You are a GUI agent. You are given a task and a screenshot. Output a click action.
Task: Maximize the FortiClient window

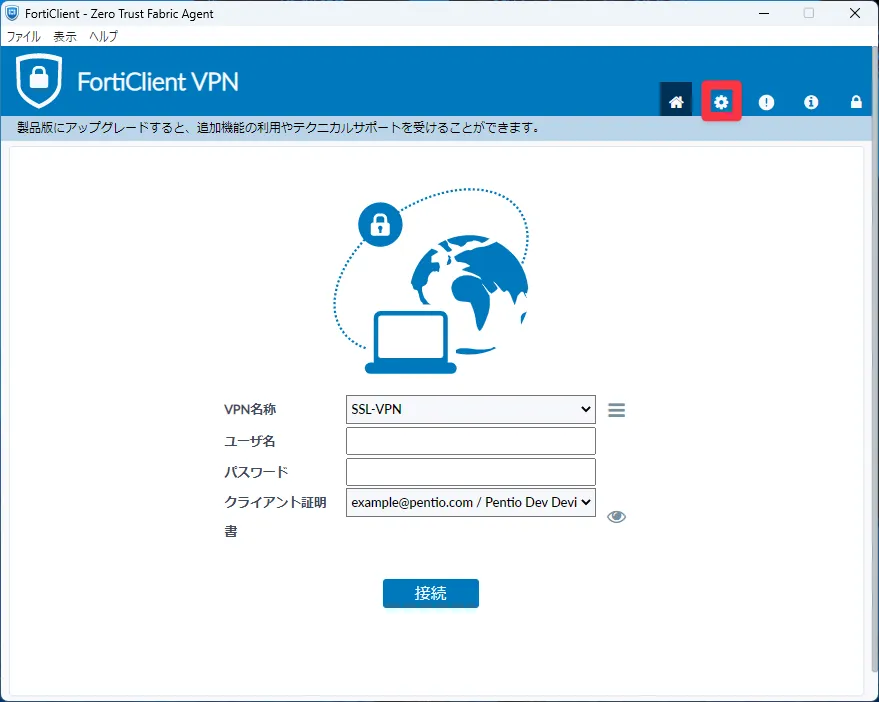click(x=808, y=14)
